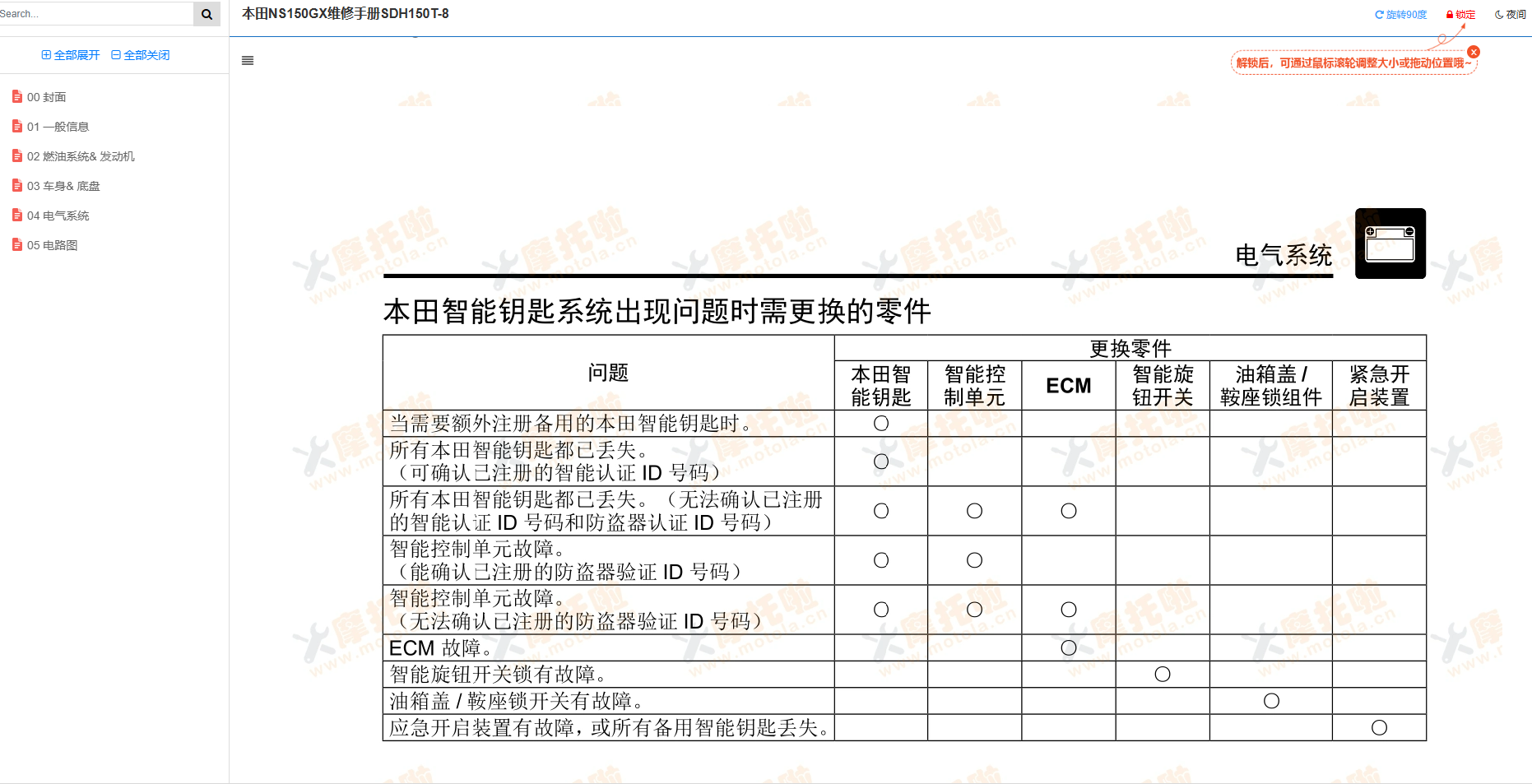This screenshot has height=784, width=1532.
Task: Click heading 本田智能钥匙系统出现问题时需更换的零件
Action: pyautogui.click(x=657, y=312)
